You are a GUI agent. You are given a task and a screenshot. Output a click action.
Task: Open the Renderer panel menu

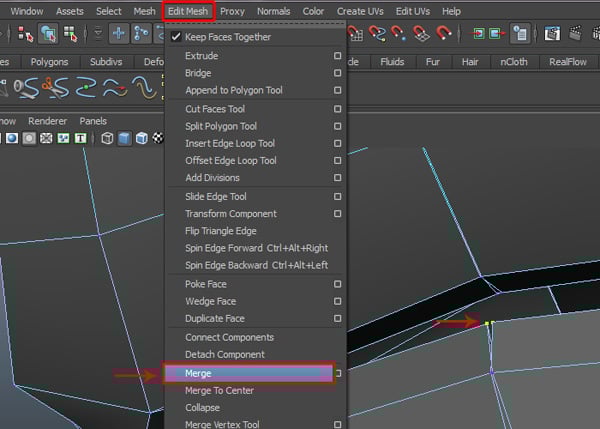[48, 121]
